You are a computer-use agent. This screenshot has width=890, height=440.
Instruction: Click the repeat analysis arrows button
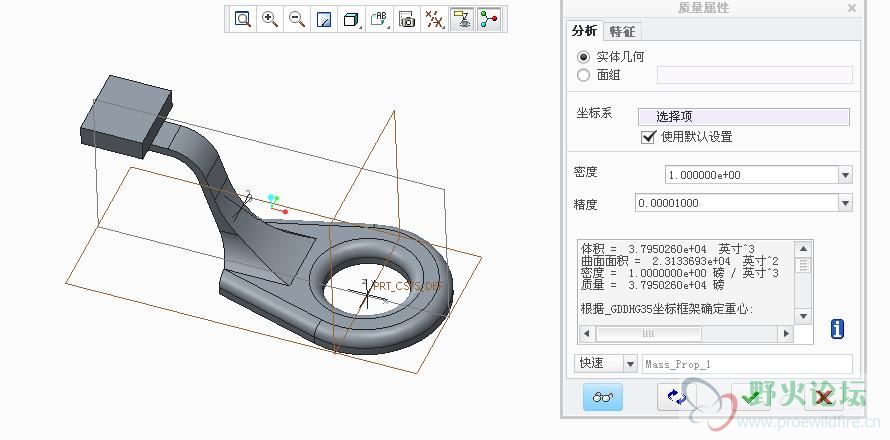(677, 397)
